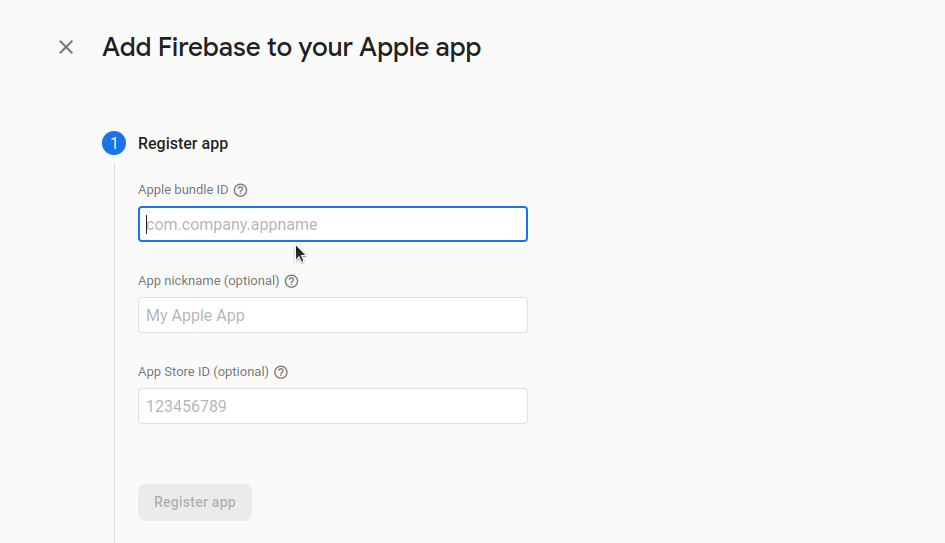Click the com.company.appname placeholder text

tap(232, 225)
